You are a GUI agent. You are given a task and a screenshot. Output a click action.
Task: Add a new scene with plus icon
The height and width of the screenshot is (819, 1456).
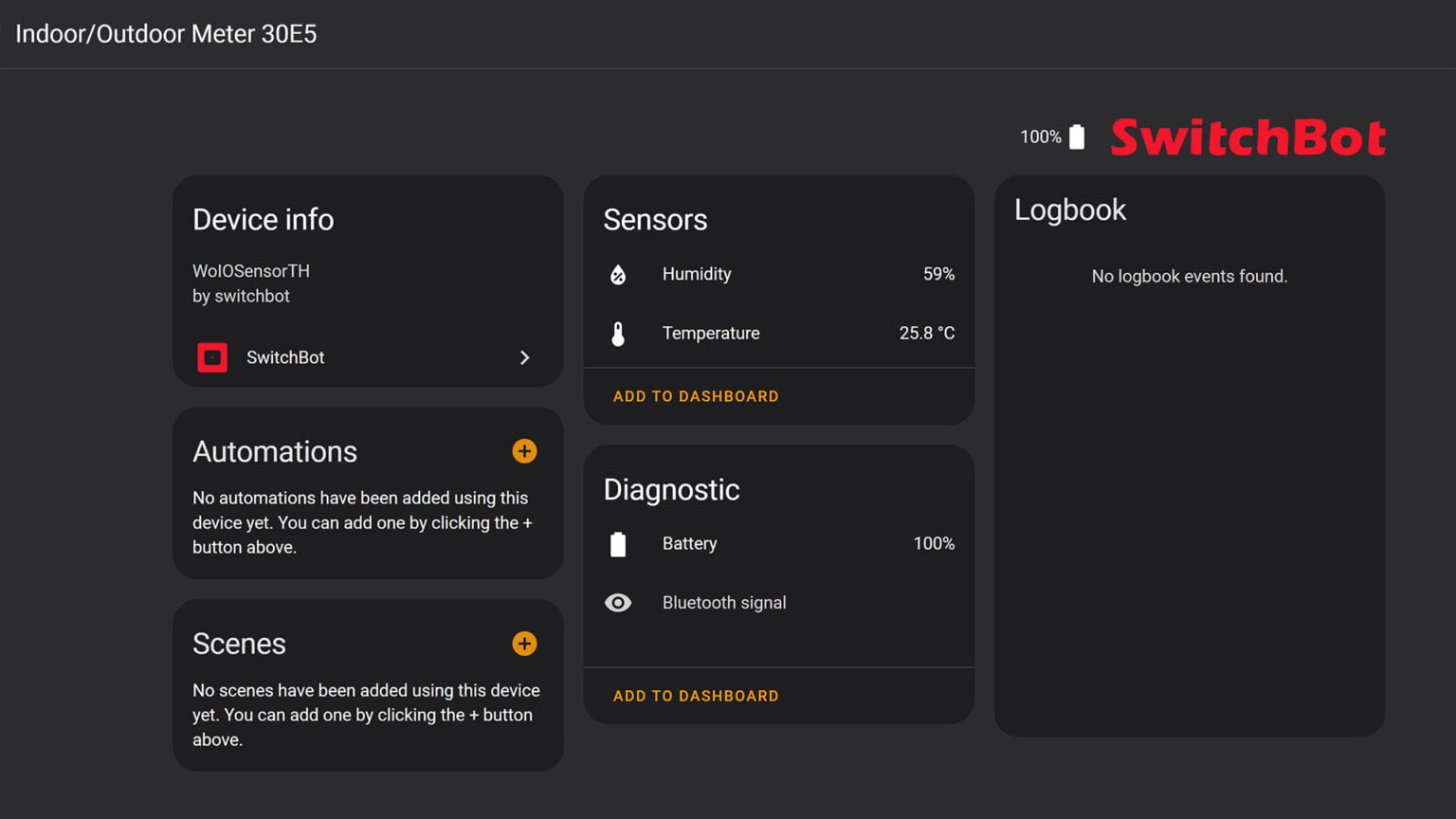(524, 644)
